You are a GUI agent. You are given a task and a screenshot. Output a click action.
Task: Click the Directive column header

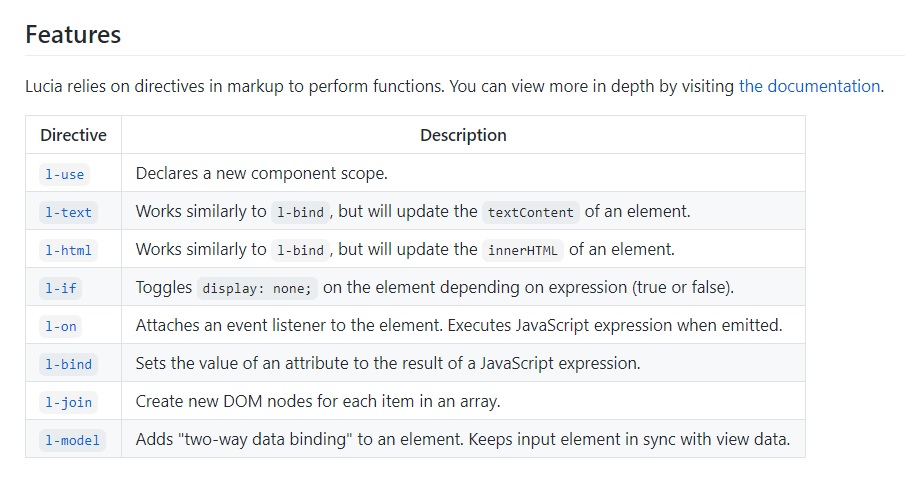click(74, 135)
